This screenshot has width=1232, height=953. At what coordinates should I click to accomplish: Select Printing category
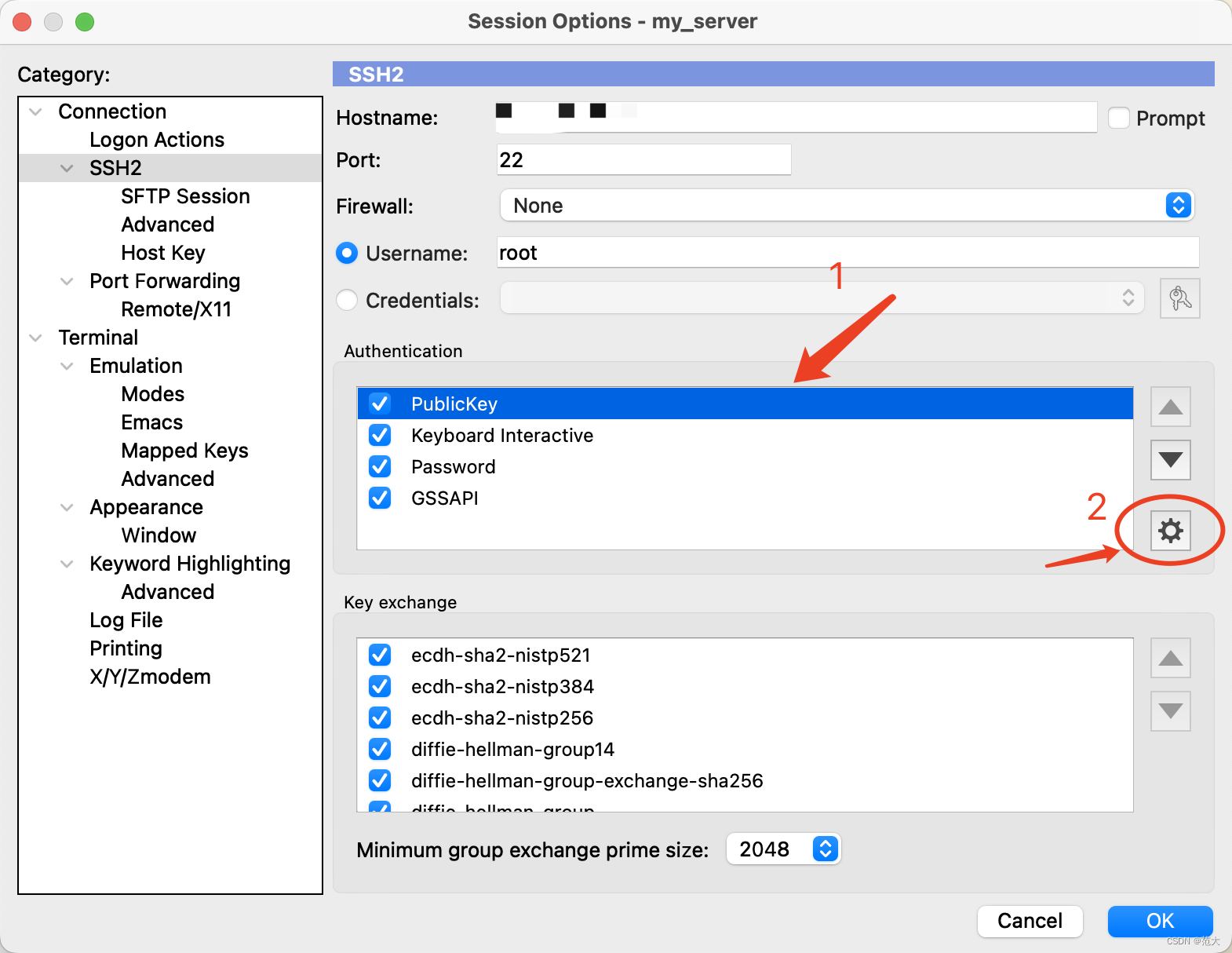click(x=126, y=648)
